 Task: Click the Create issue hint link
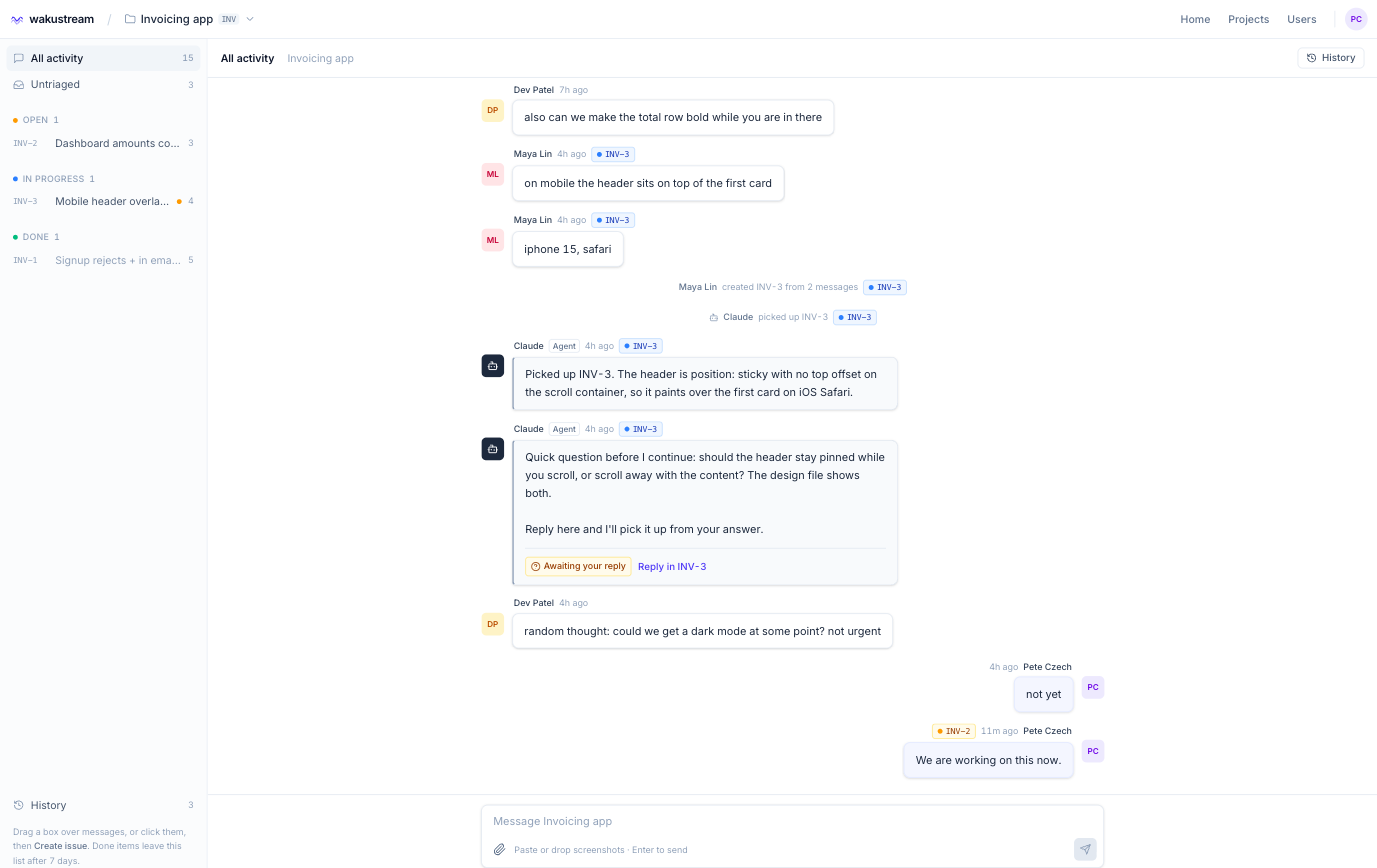click(61, 846)
